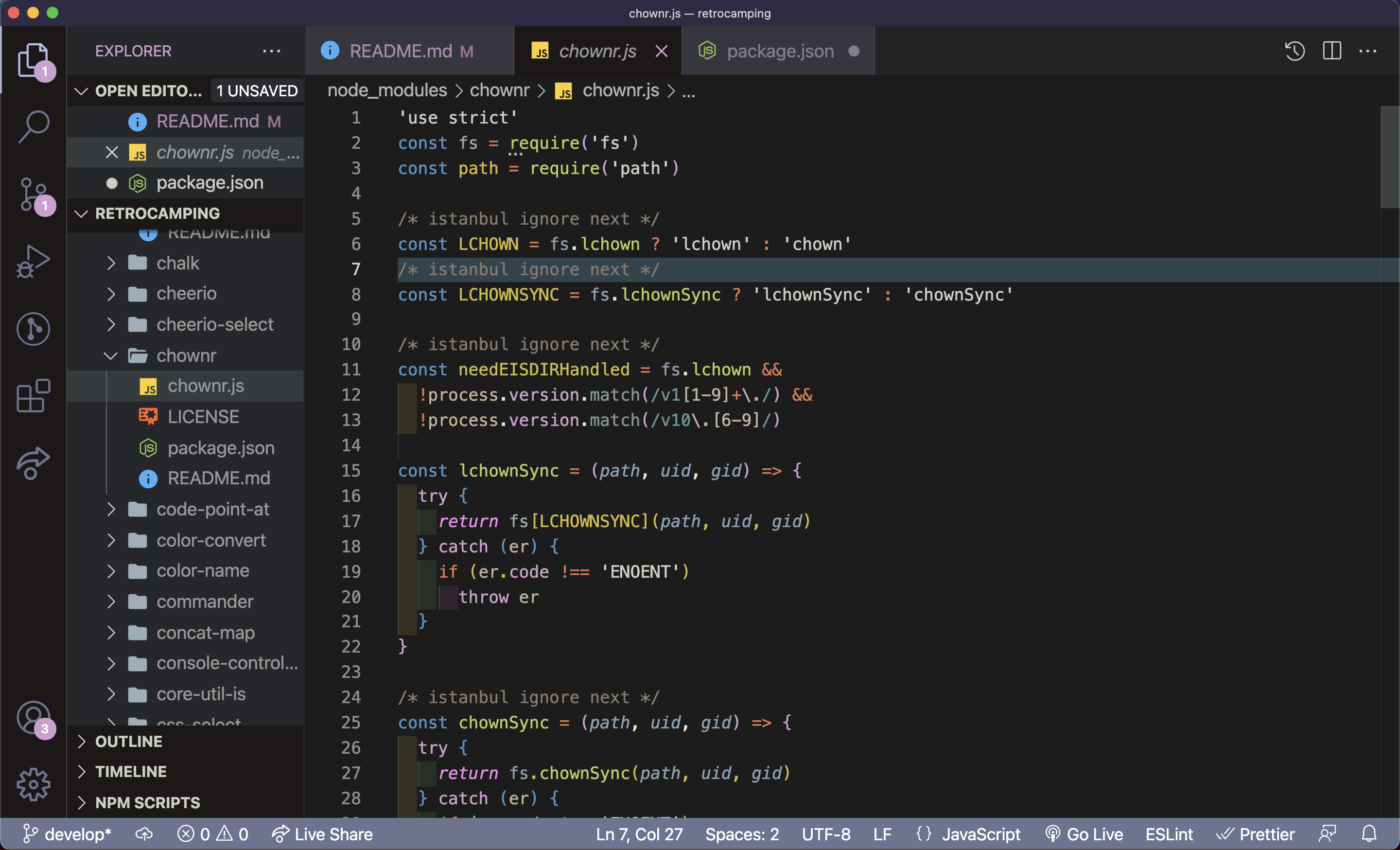The image size is (1400, 850).
Task: Open the Manage settings gear icon
Action: 34,784
